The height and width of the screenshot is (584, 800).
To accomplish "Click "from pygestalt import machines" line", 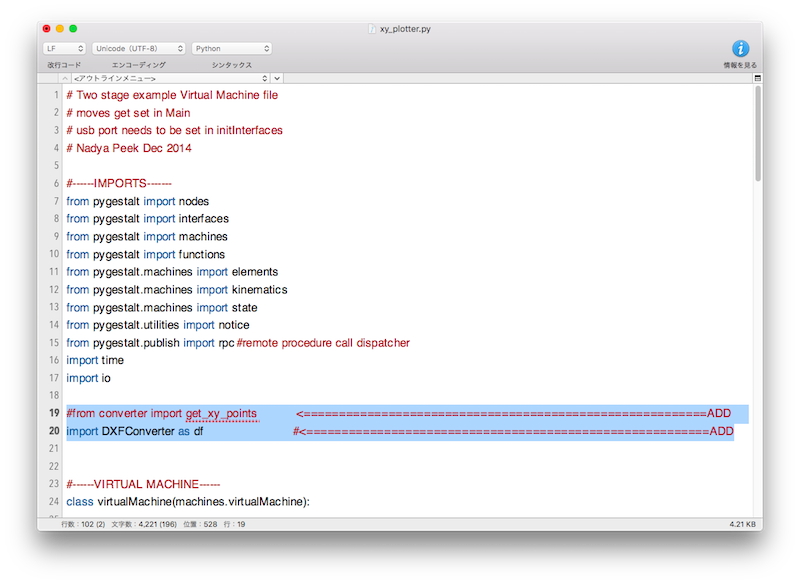I will (146, 236).
